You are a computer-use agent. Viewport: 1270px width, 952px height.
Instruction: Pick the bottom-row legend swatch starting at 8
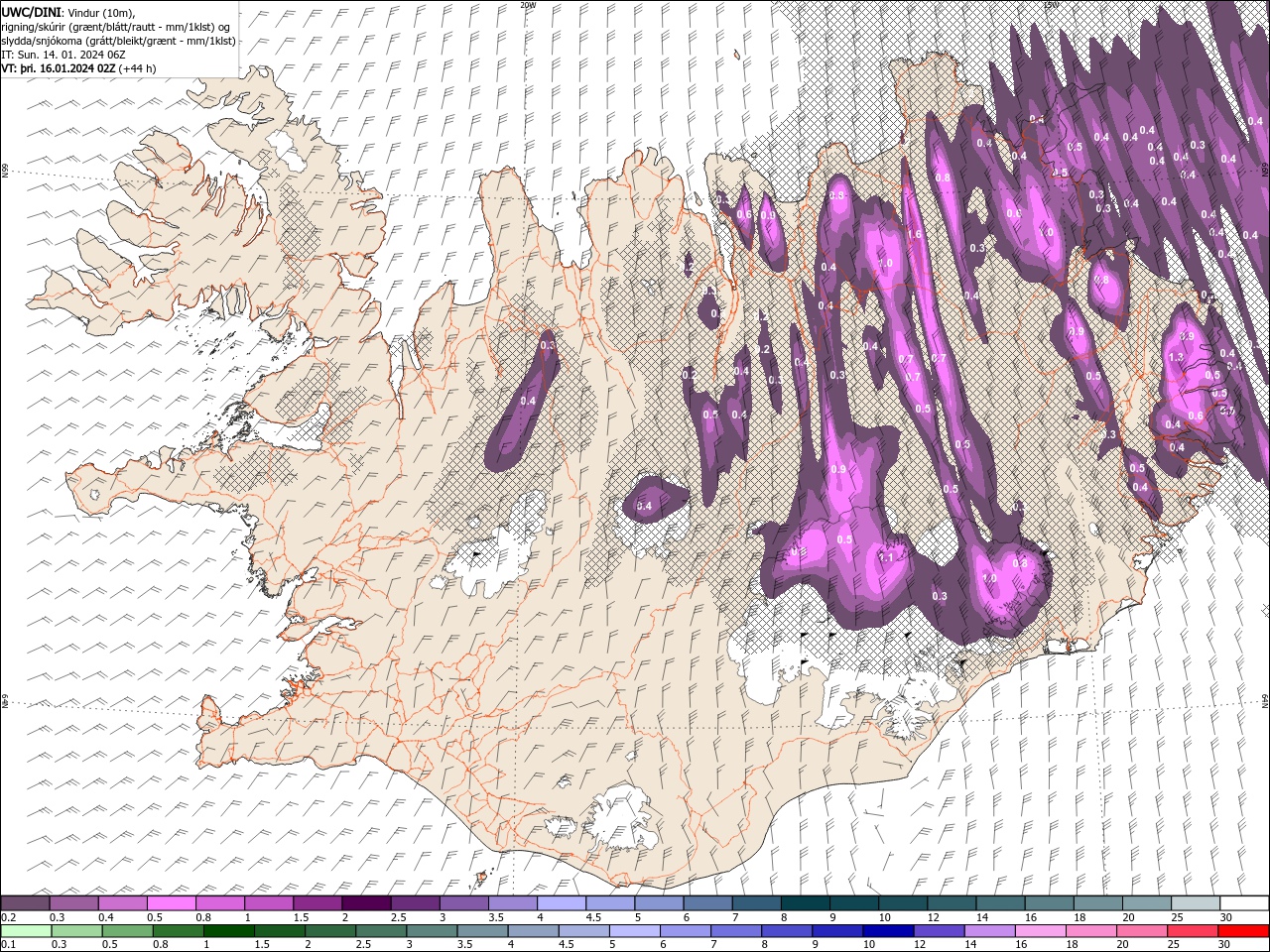tap(786, 931)
